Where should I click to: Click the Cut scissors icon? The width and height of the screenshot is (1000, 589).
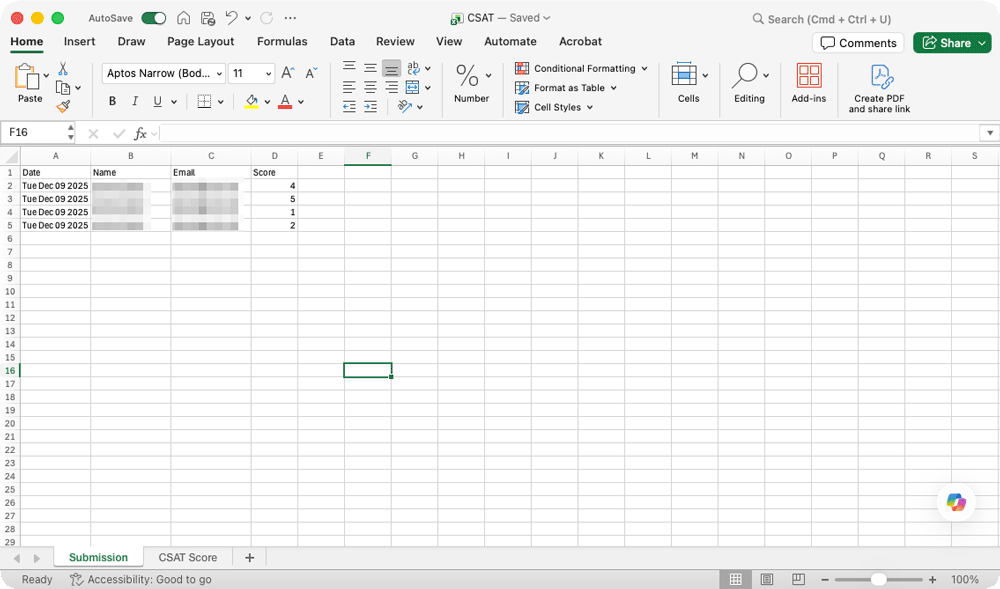(63, 69)
